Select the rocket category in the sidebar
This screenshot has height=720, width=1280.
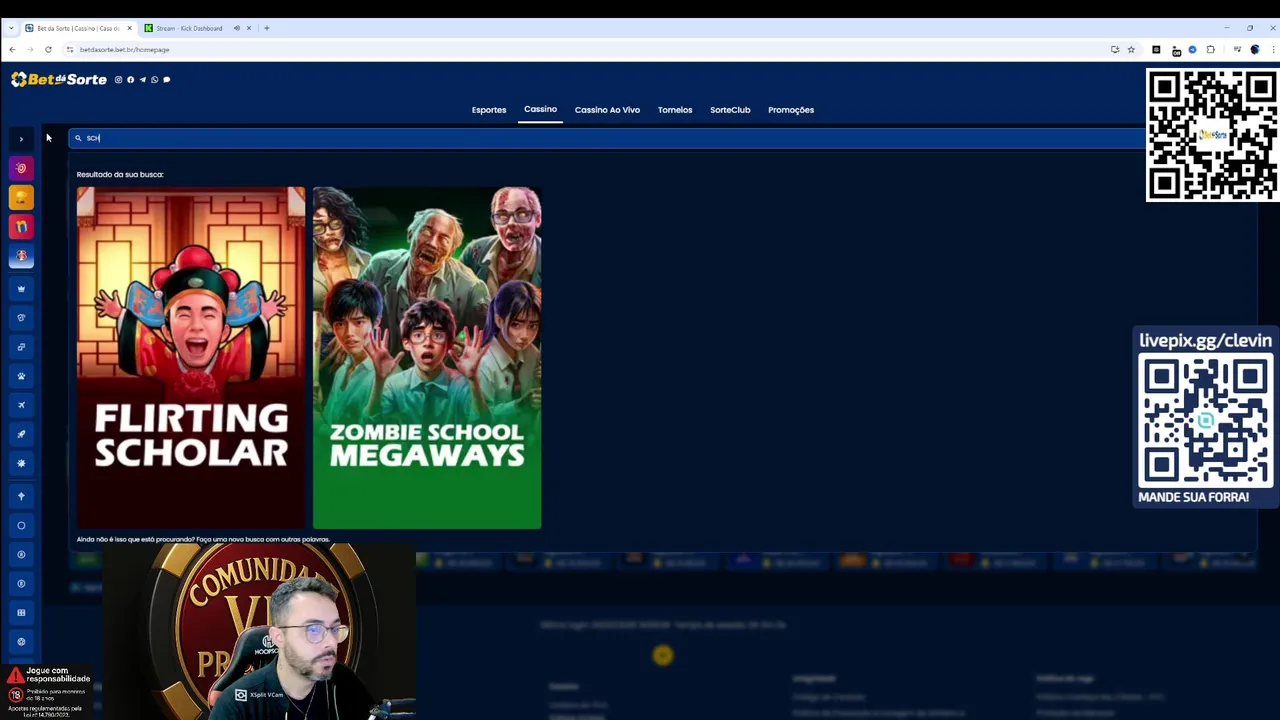click(x=21, y=434)
